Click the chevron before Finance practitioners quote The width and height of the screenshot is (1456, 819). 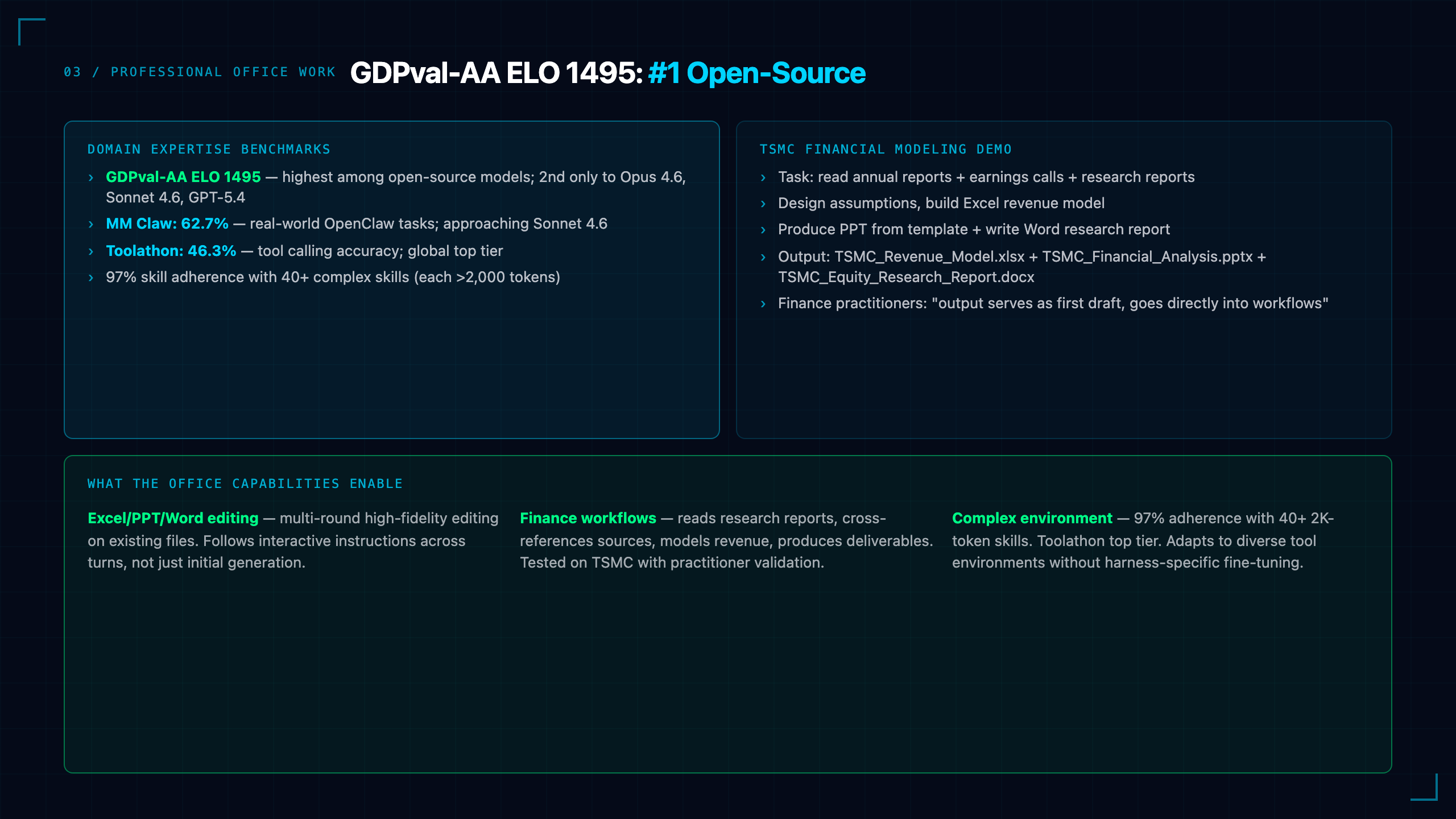coord(763,304)
